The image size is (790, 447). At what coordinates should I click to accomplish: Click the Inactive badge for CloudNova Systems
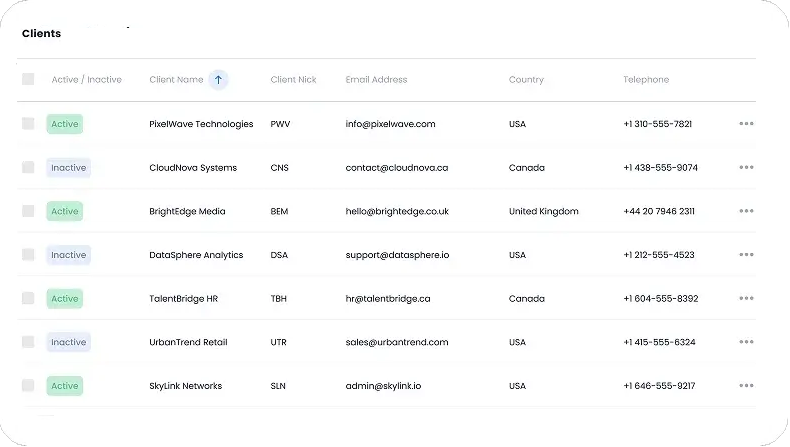tap(69, 168)
